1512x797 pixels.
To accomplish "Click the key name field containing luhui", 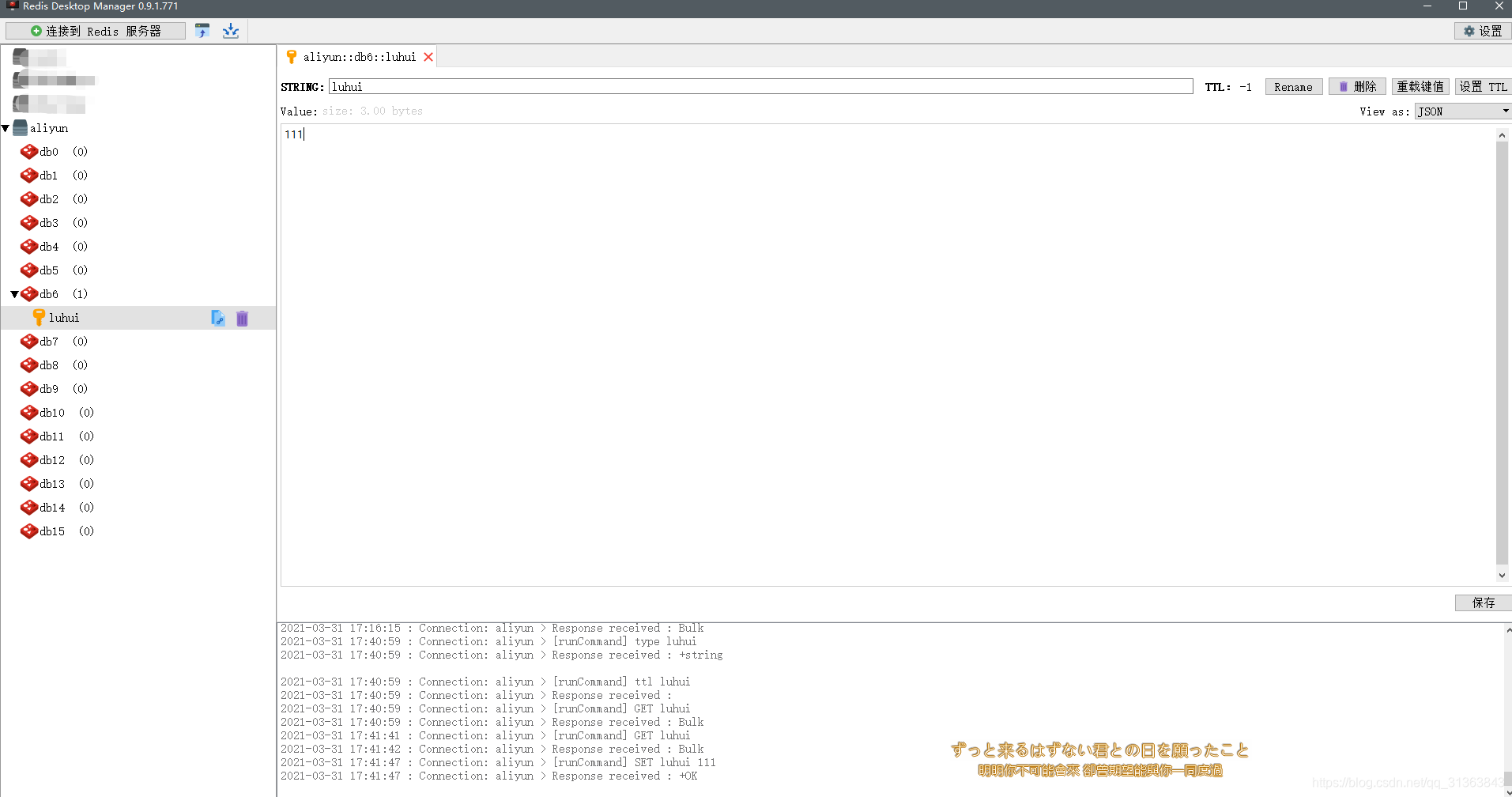I will point(760,86).
